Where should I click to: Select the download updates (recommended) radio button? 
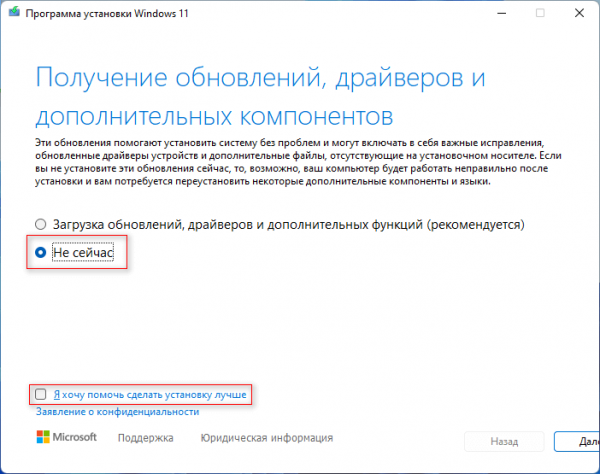click(41, 224)
